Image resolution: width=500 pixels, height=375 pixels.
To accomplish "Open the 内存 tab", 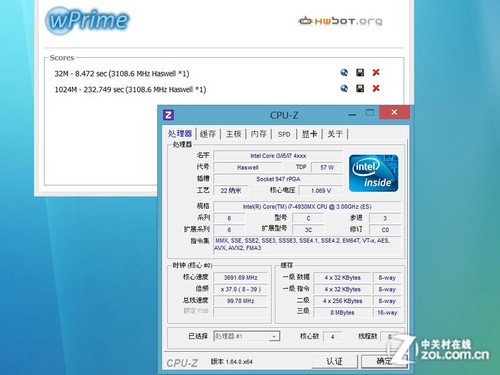I will tap(259, 134).
